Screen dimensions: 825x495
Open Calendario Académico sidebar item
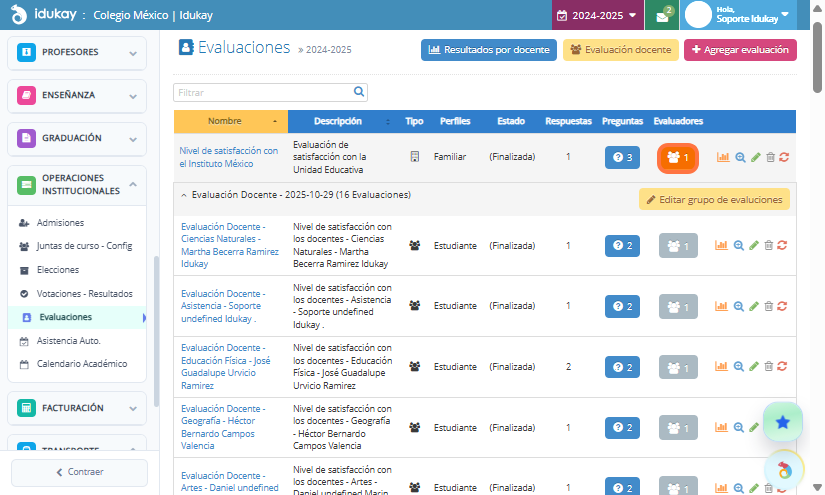82,364
